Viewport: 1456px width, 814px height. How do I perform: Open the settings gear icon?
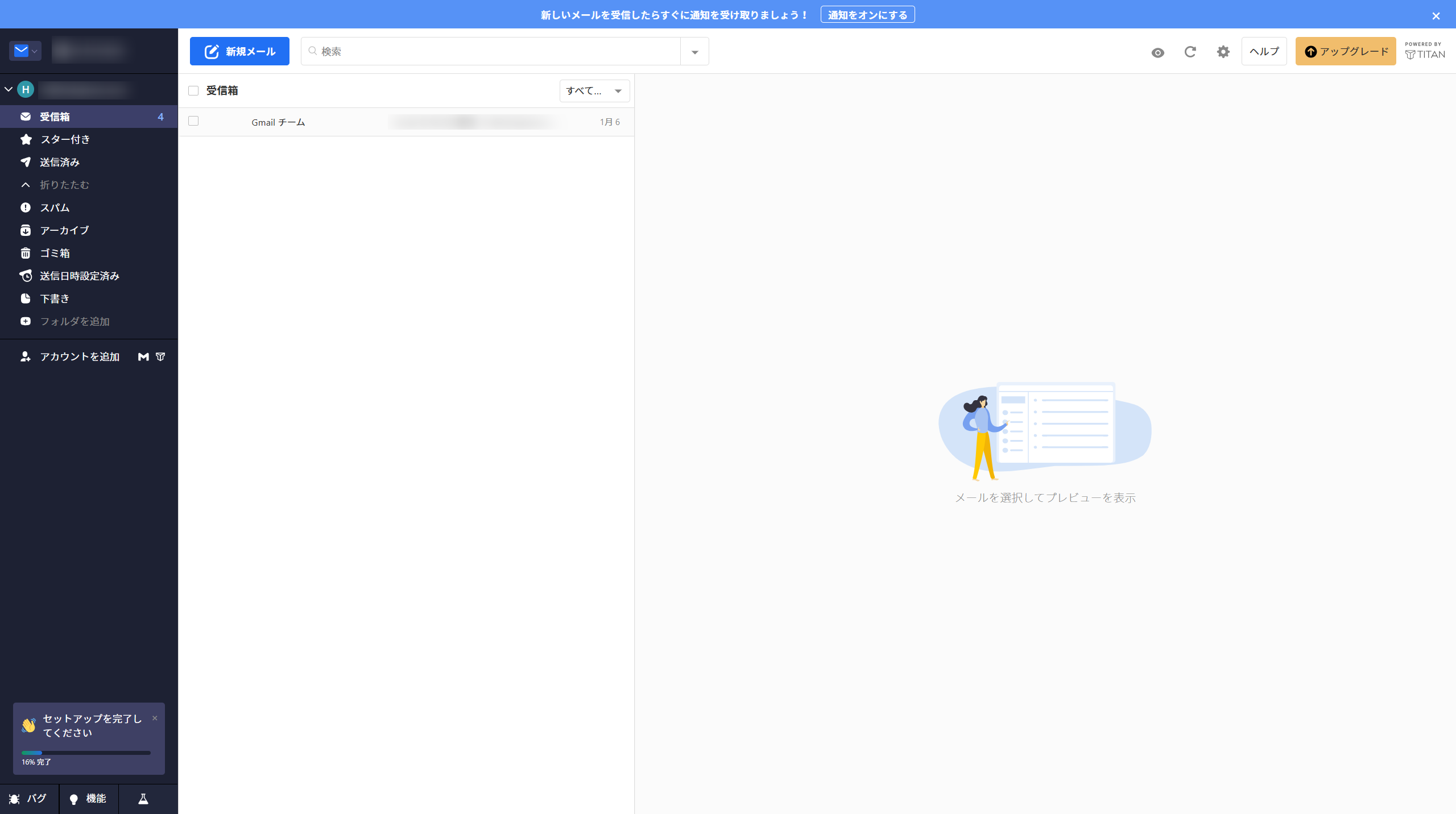click(x=1223, y=52)
